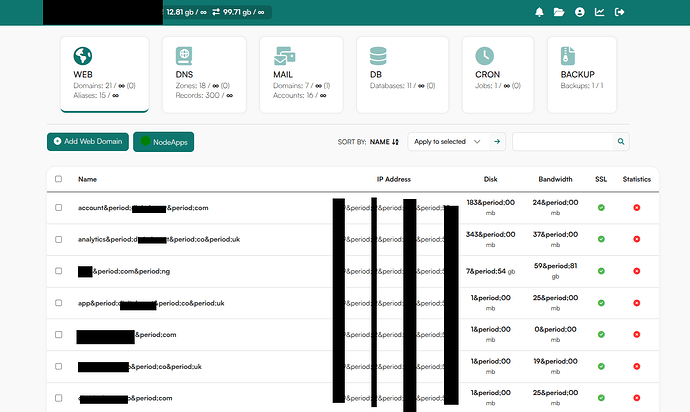This screenshot has height=412, width=690.
Task: Click Statistics red icon for analytics domain row
Action: click(636, 239)
